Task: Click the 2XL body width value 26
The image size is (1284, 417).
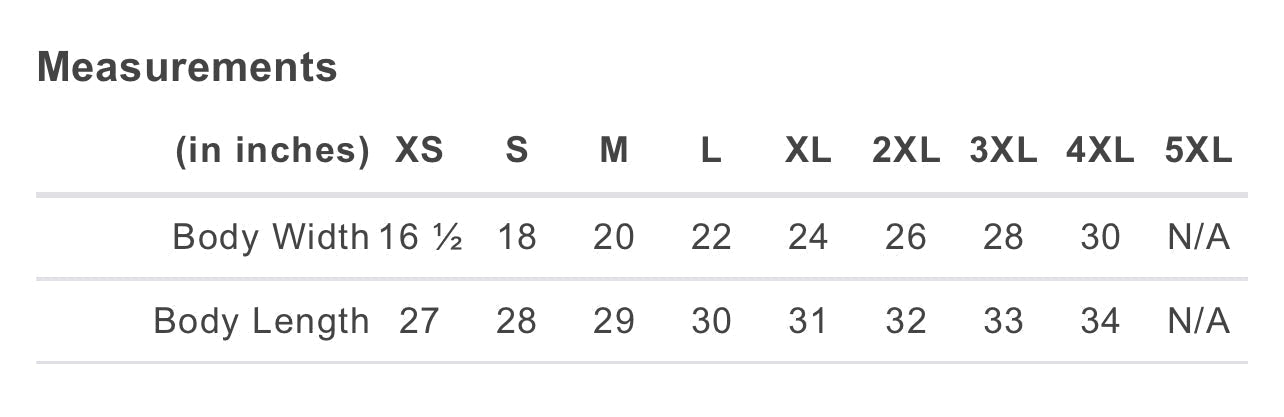Action: click(x=906, y=238)
